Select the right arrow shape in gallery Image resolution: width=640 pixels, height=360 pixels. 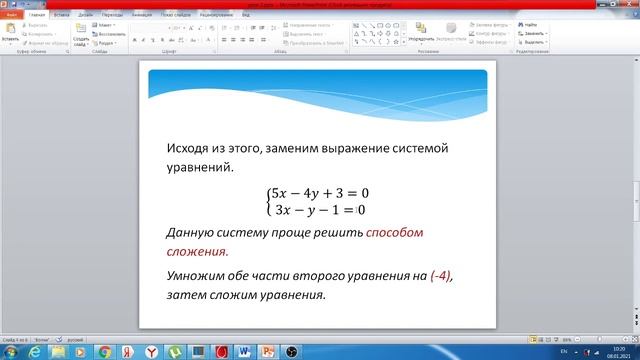(x=380, y=33)
